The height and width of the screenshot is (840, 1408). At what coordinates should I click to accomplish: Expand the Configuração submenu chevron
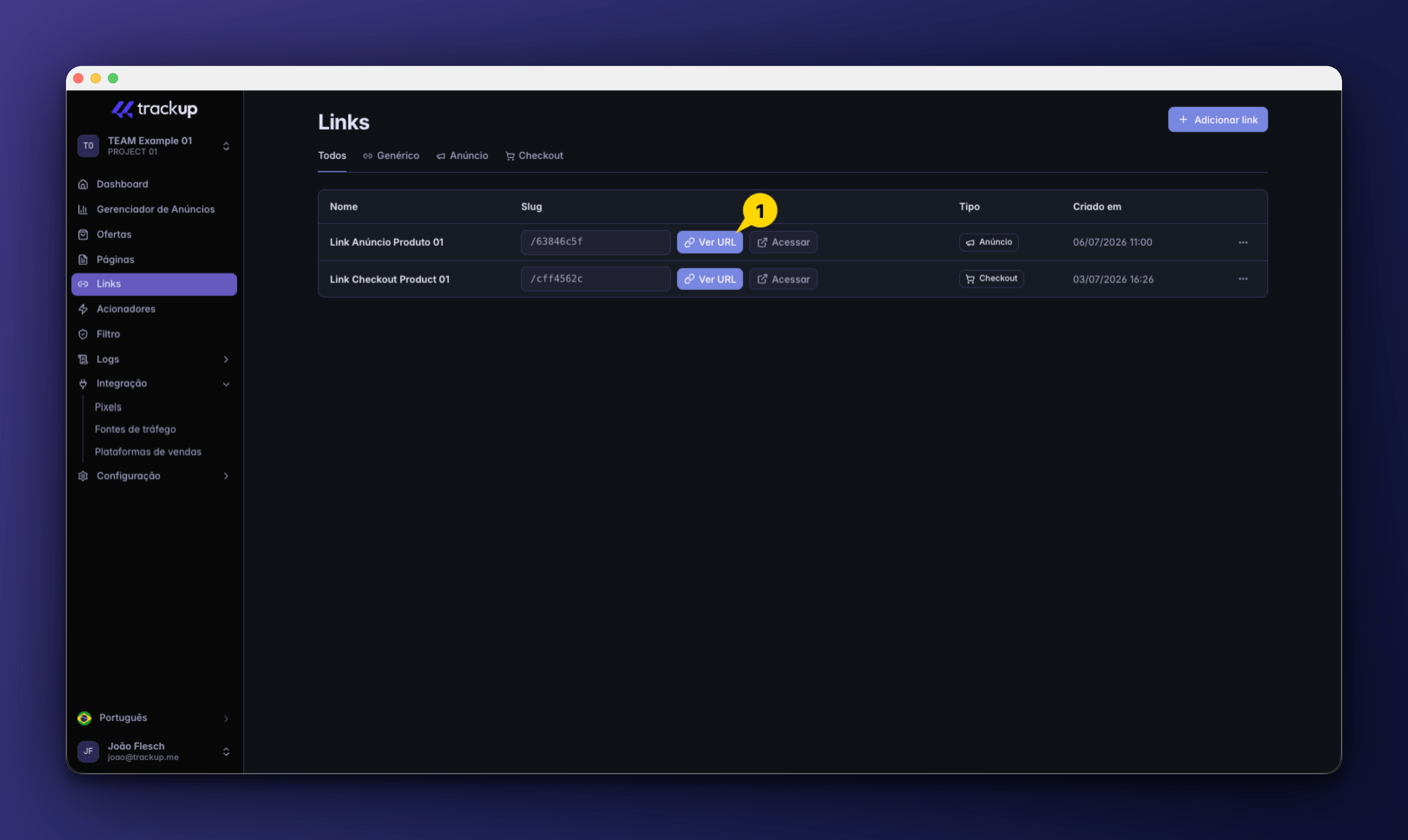click(x=226, y=476)
